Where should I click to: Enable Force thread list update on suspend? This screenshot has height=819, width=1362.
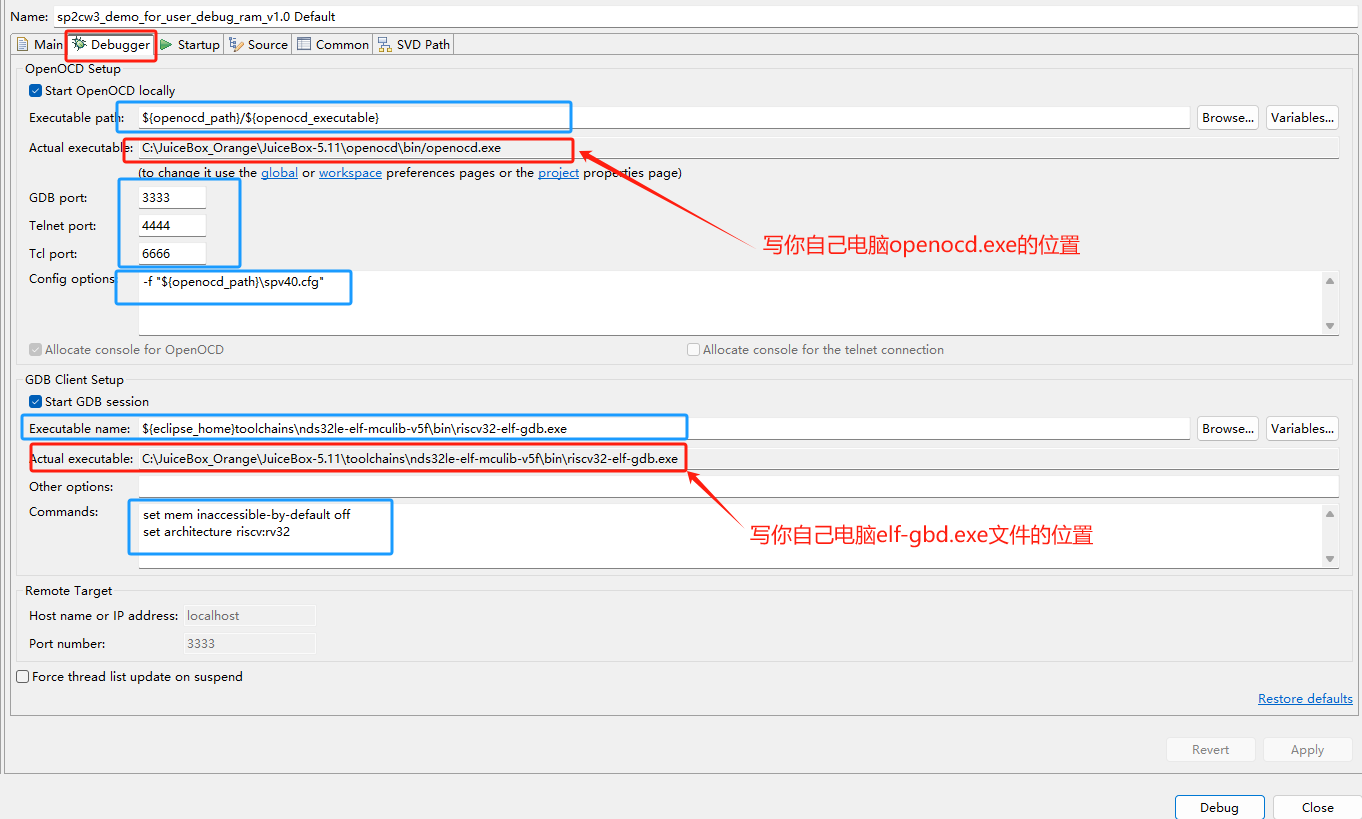point(23,677)
